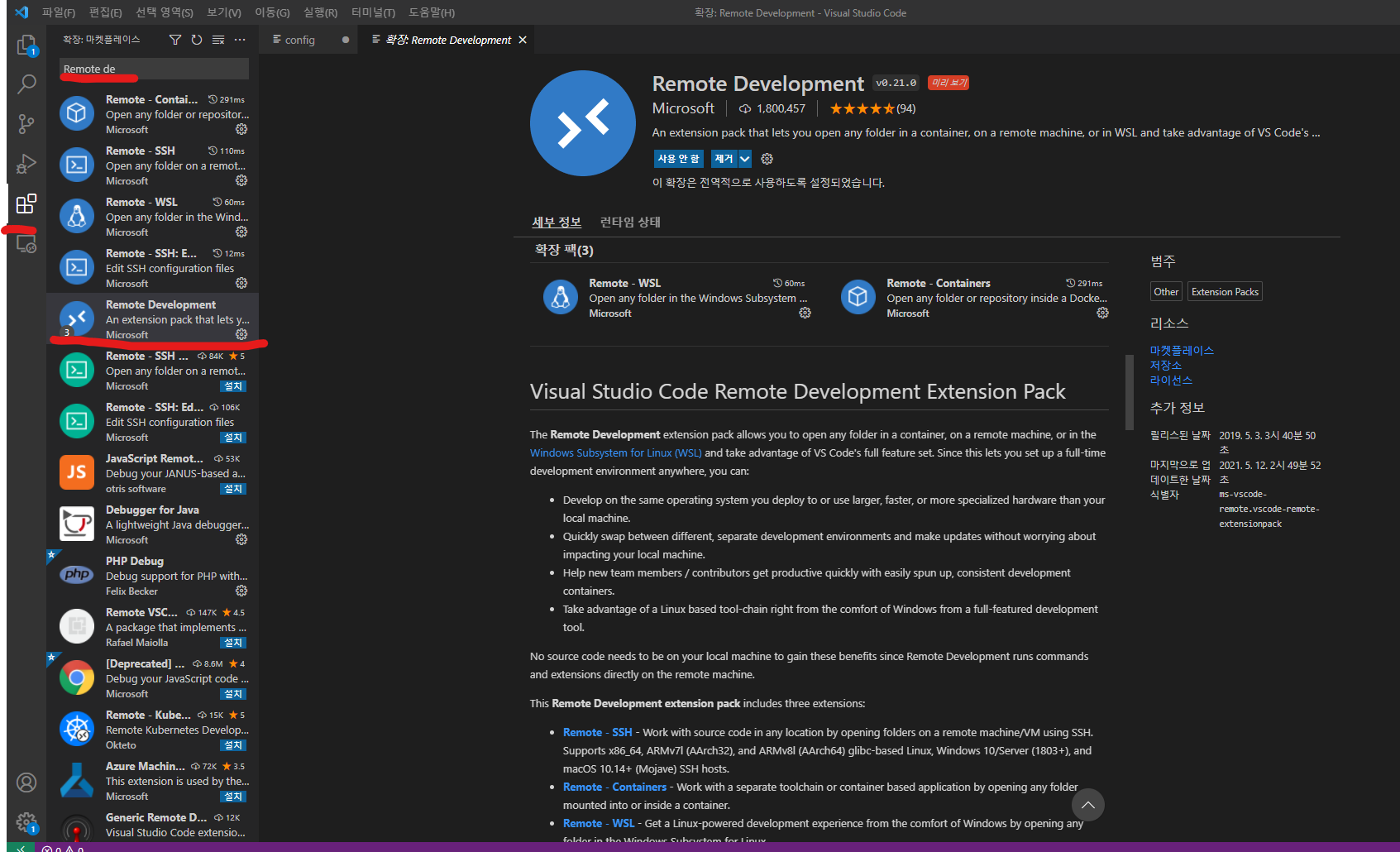Click the details pane vertical scrollbar

pos(1129,392)
